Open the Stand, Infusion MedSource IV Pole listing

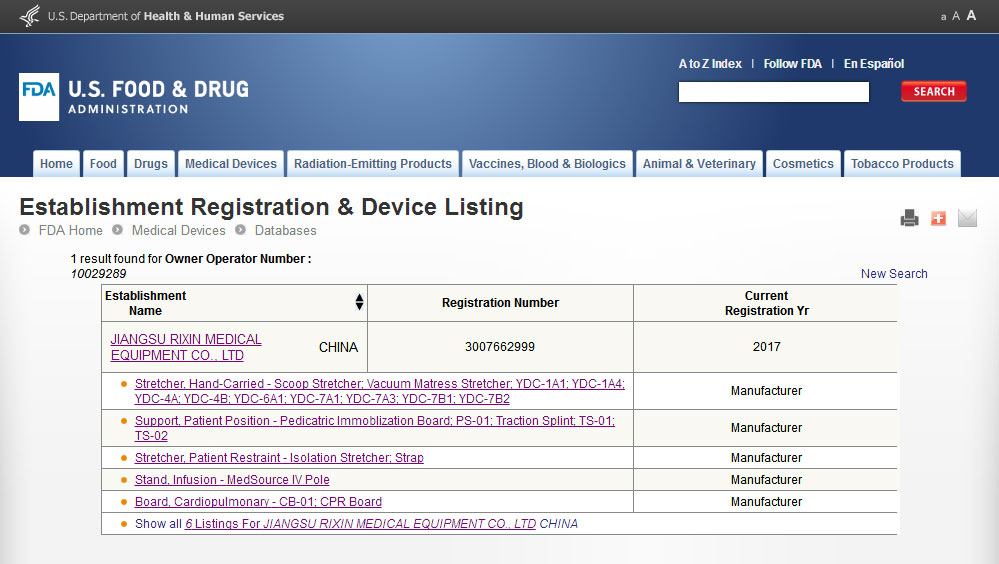(x=232, y=480)
